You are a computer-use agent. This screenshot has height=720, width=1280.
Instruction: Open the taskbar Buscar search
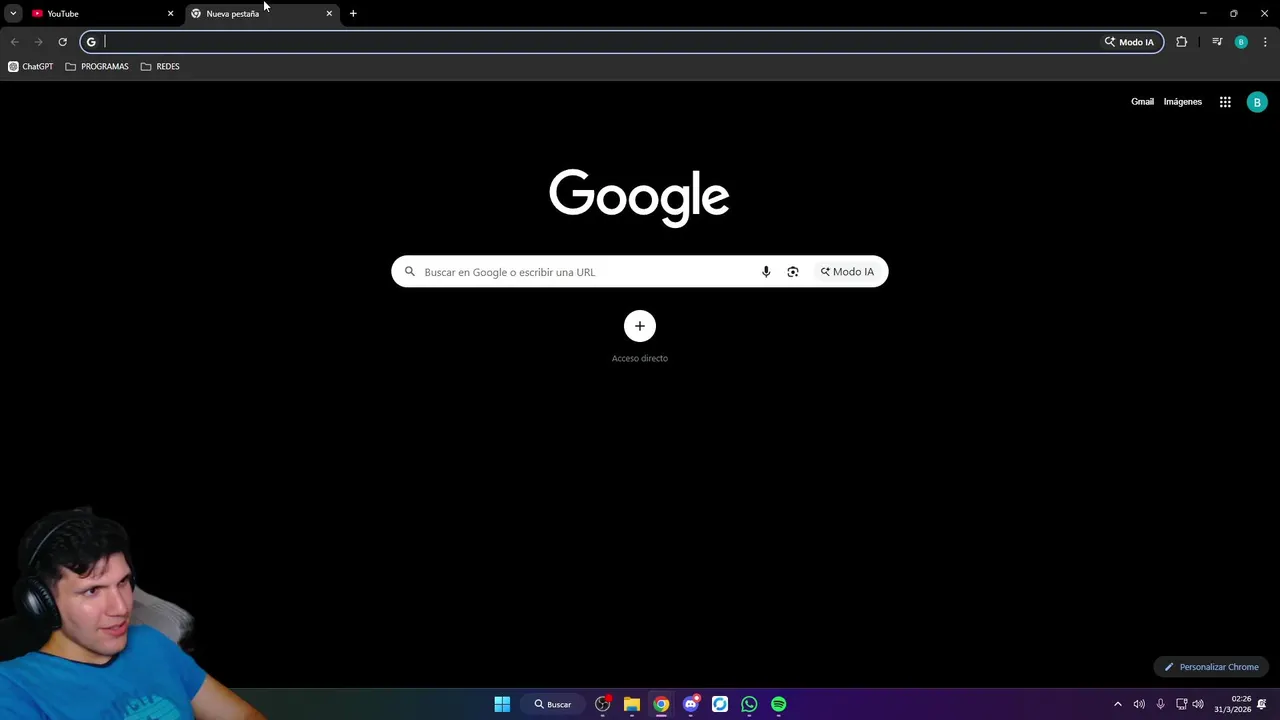coord(553,704)
